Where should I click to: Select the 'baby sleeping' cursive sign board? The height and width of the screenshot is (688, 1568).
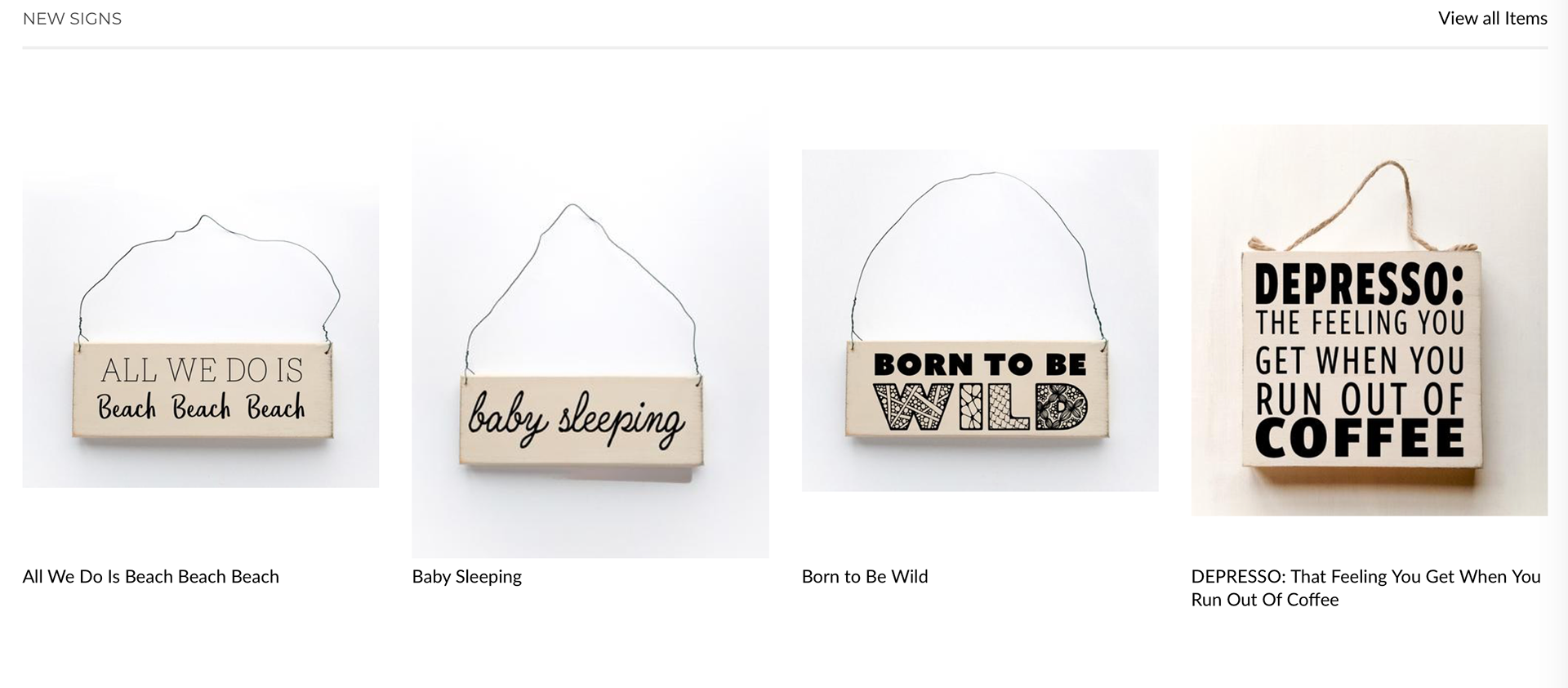point(581,421)
